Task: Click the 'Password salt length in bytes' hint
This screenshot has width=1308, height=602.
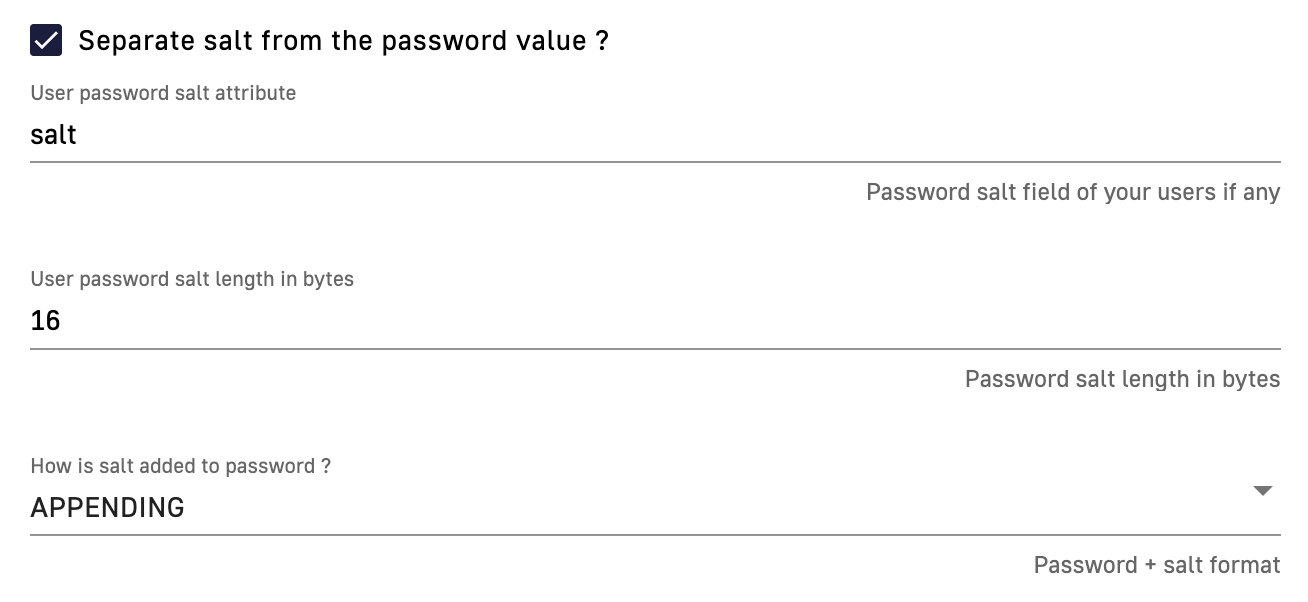Action: click(1122, 379)
